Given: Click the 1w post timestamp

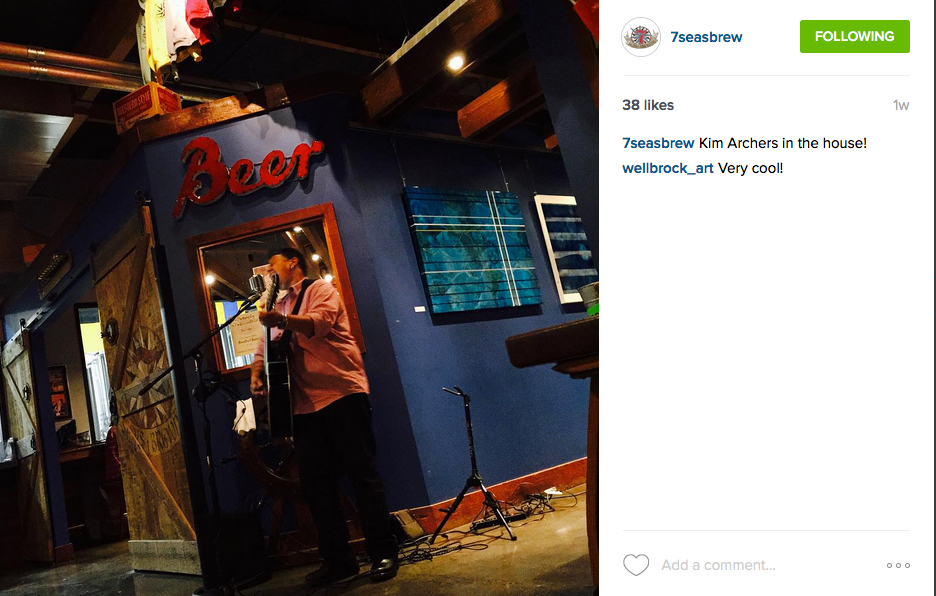Looking at the screenshot, I should (x=901, y=106).
